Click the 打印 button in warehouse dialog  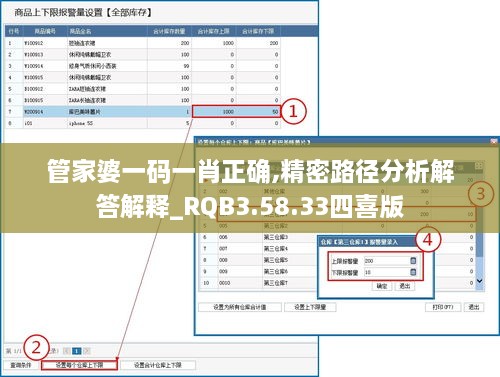443,307
